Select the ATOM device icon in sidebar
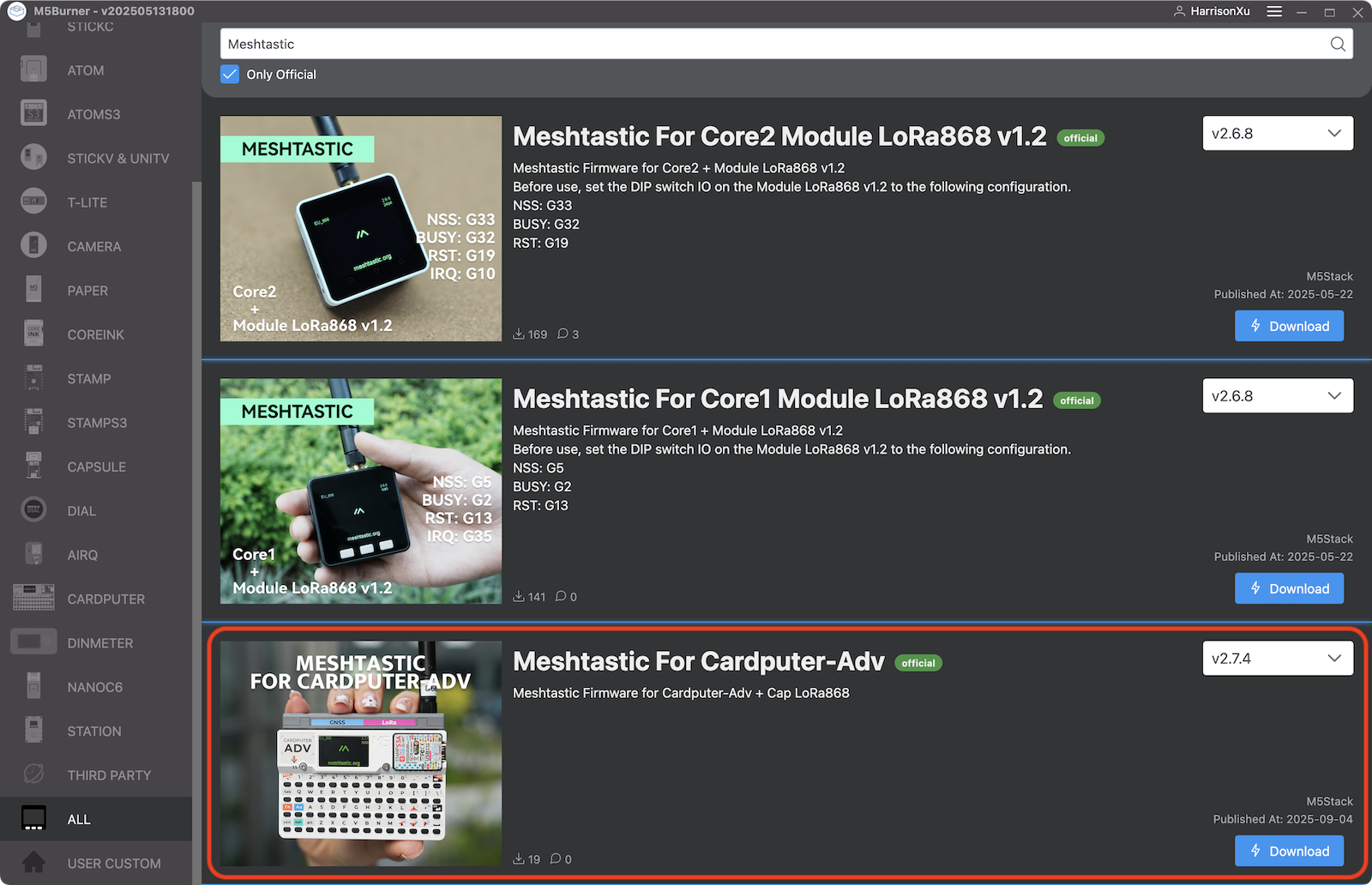This screenshot has height=885, width=1372. 33,69
